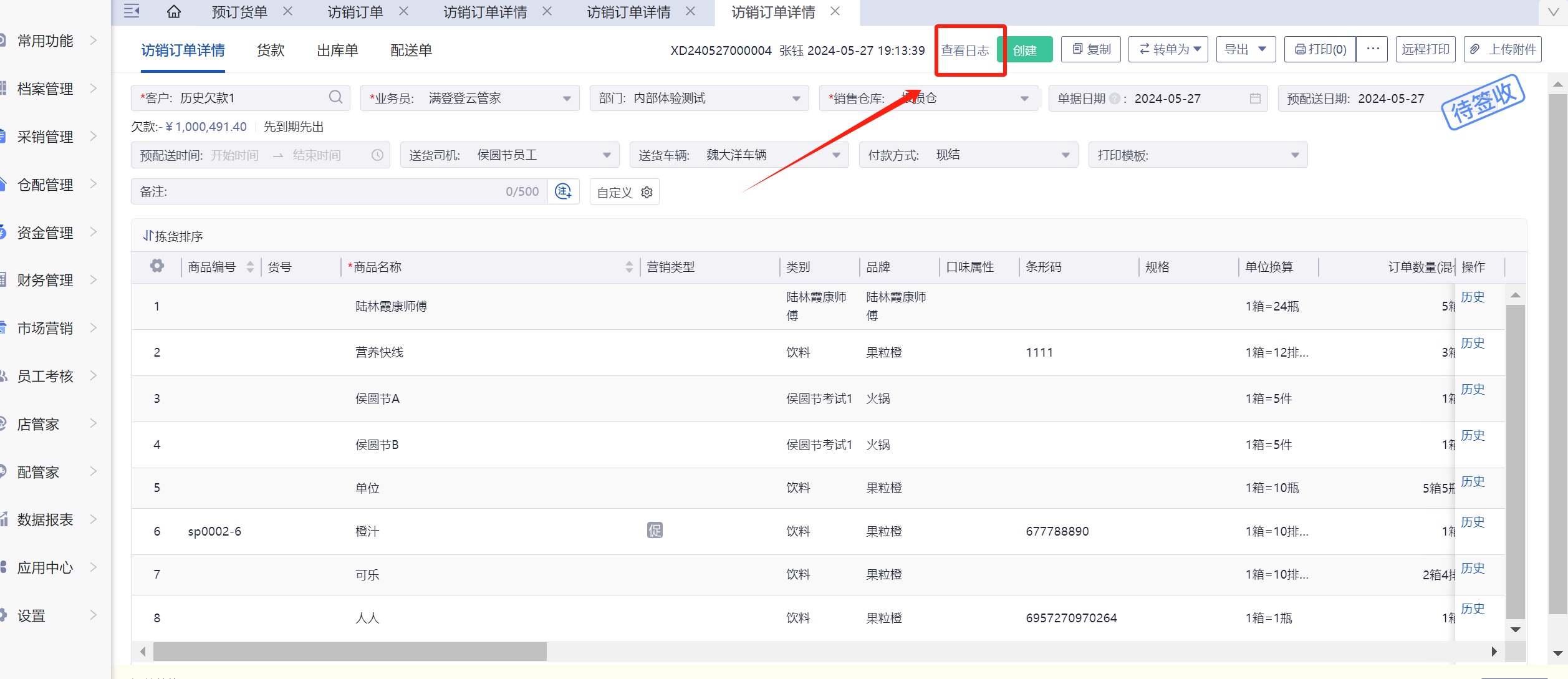Click the customer search magnifier icon

point(335,97)
